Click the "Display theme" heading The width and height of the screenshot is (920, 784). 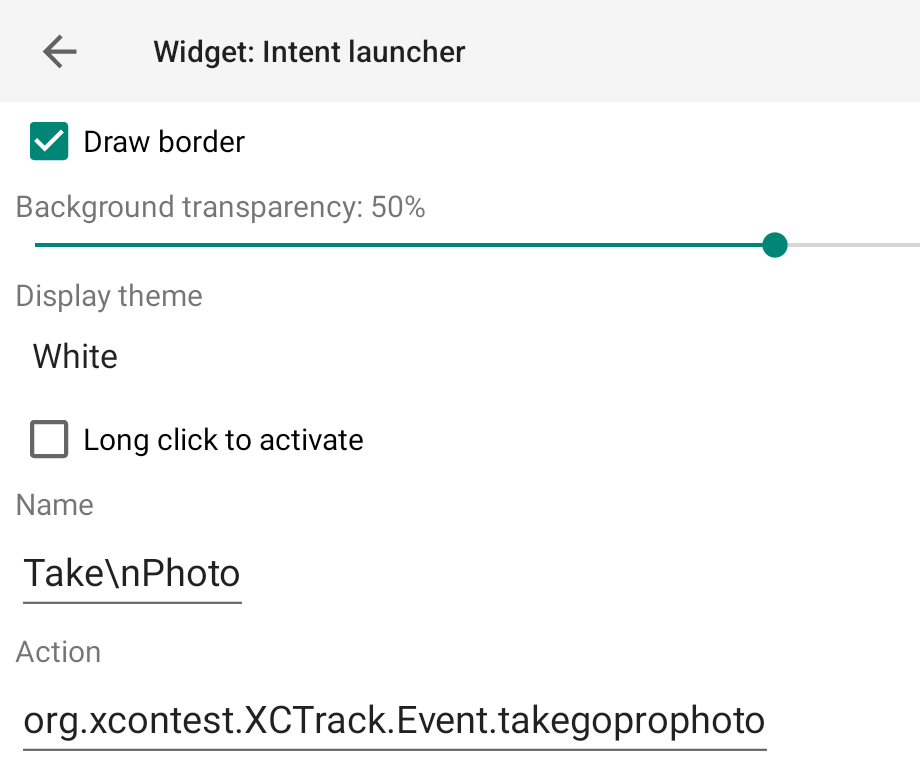pos(109,297)
